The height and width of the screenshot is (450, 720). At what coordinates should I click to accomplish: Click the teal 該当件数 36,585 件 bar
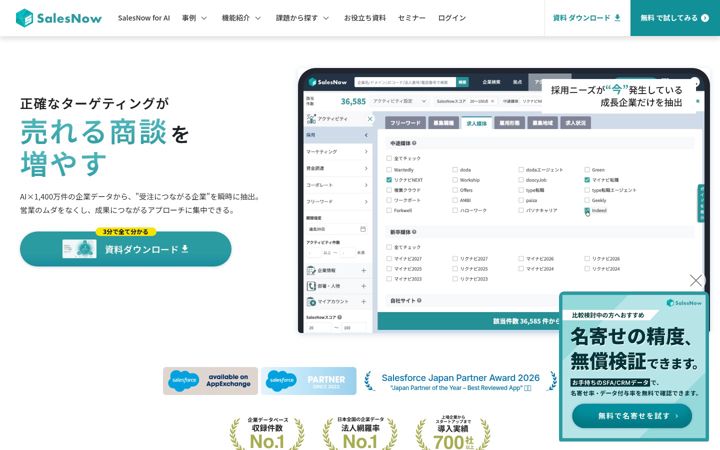point(468,321)
